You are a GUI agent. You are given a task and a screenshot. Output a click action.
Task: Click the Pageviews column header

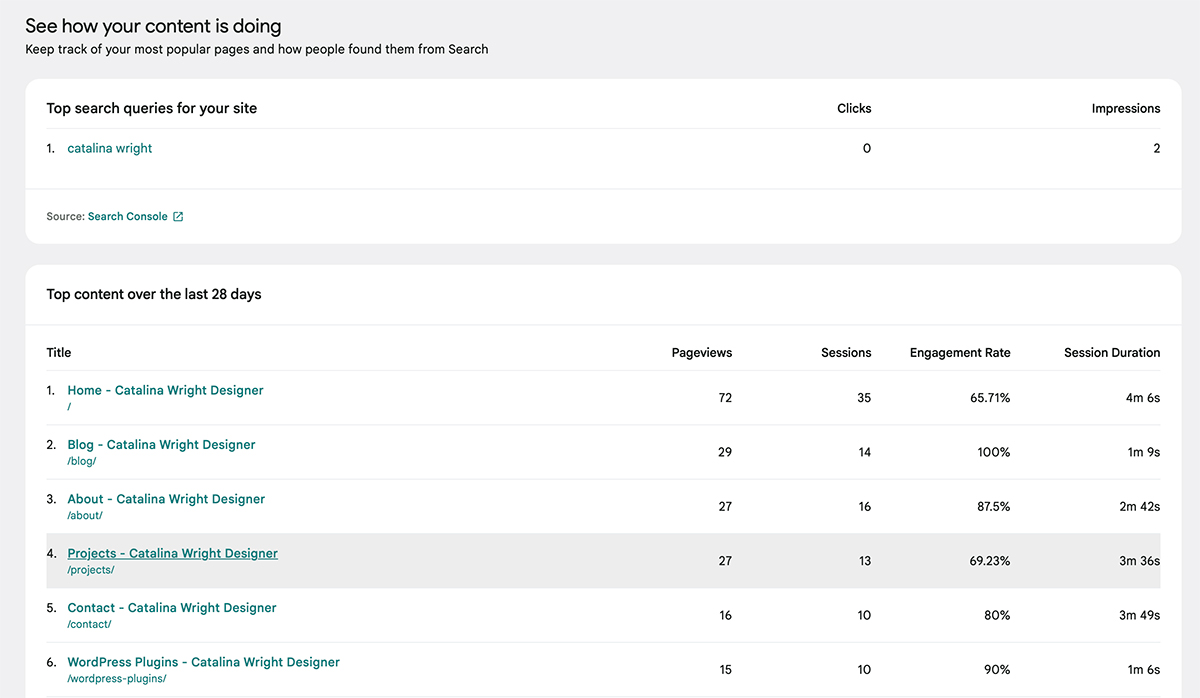[x=702, y=353]
